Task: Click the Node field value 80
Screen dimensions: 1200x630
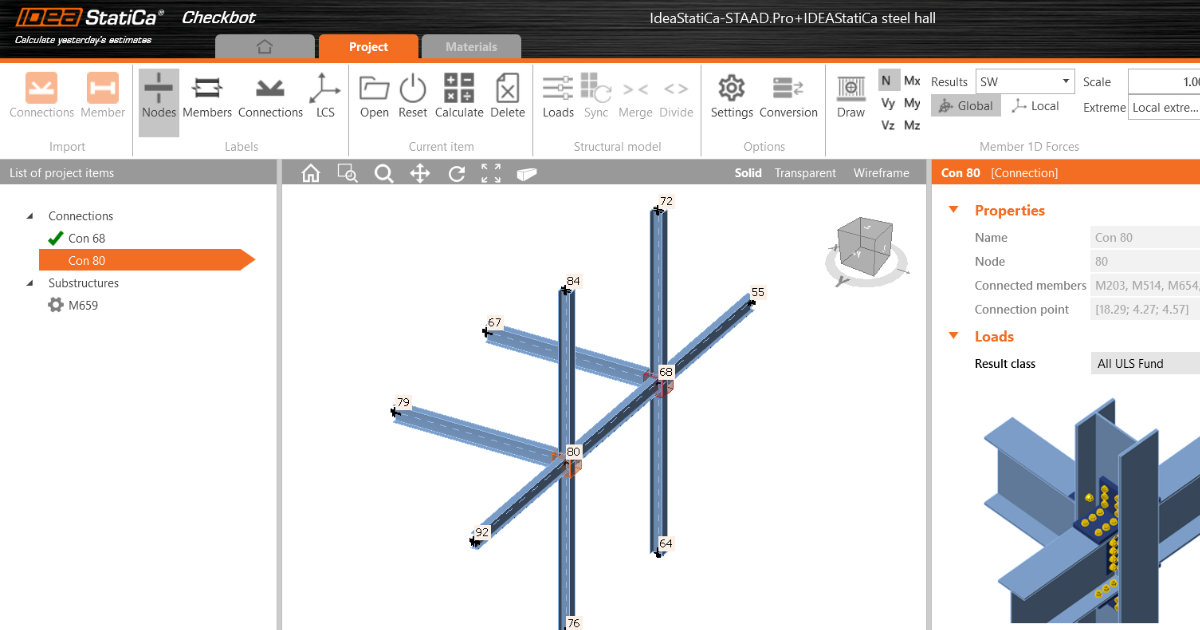Action: point(1145,261)
